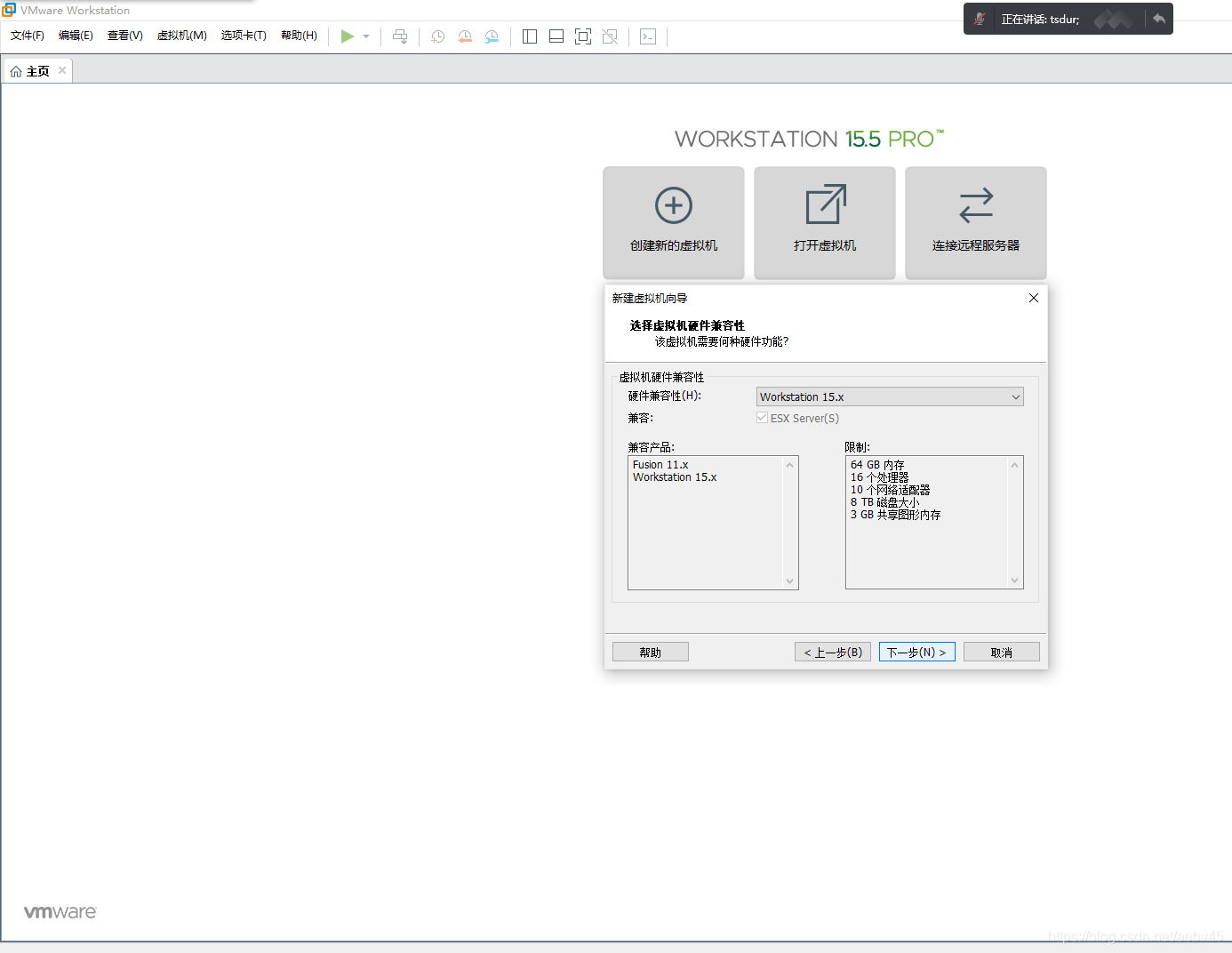The height and width of the screenshot is (953, 1232).
Task: Click 连接远程服务器 tile
Action: [976, 222]
